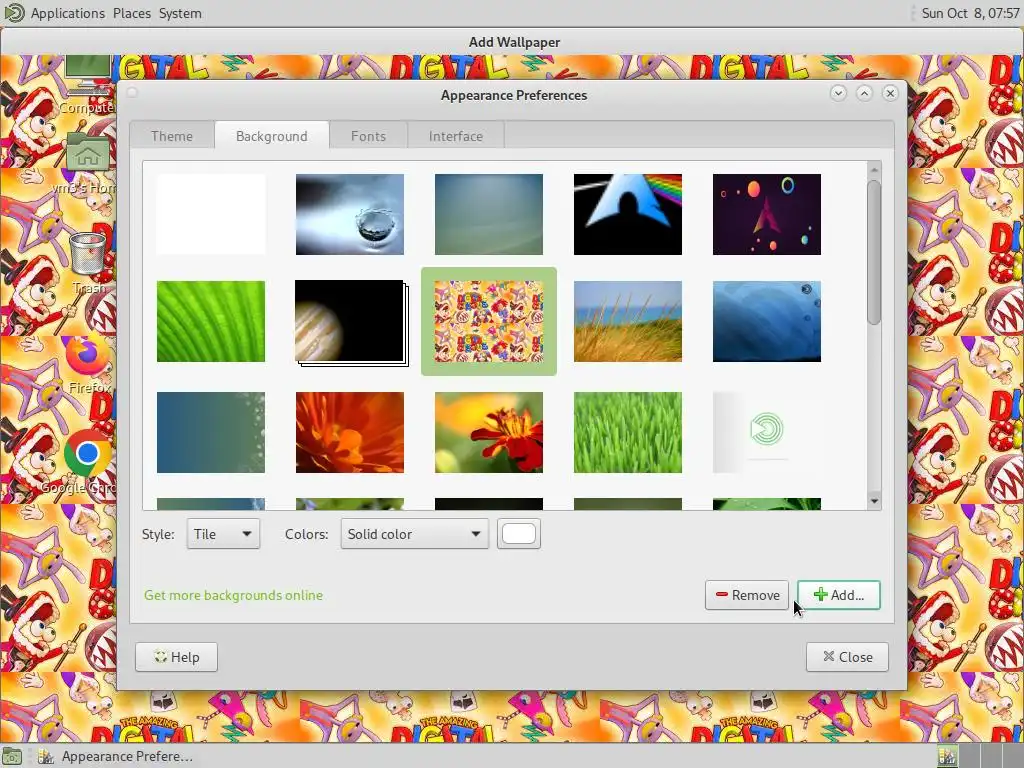Open the Applications menu

[x=67, y=13]
